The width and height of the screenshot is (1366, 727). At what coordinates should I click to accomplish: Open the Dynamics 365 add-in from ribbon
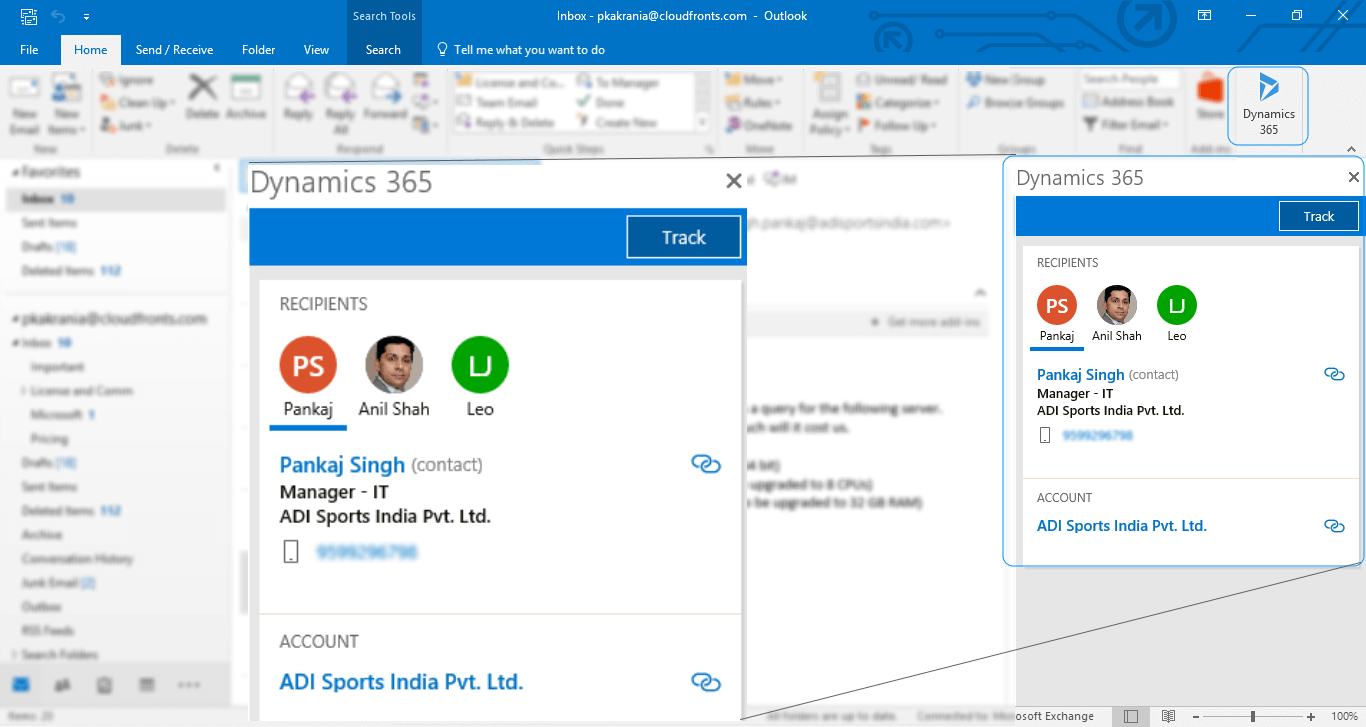1268,106
